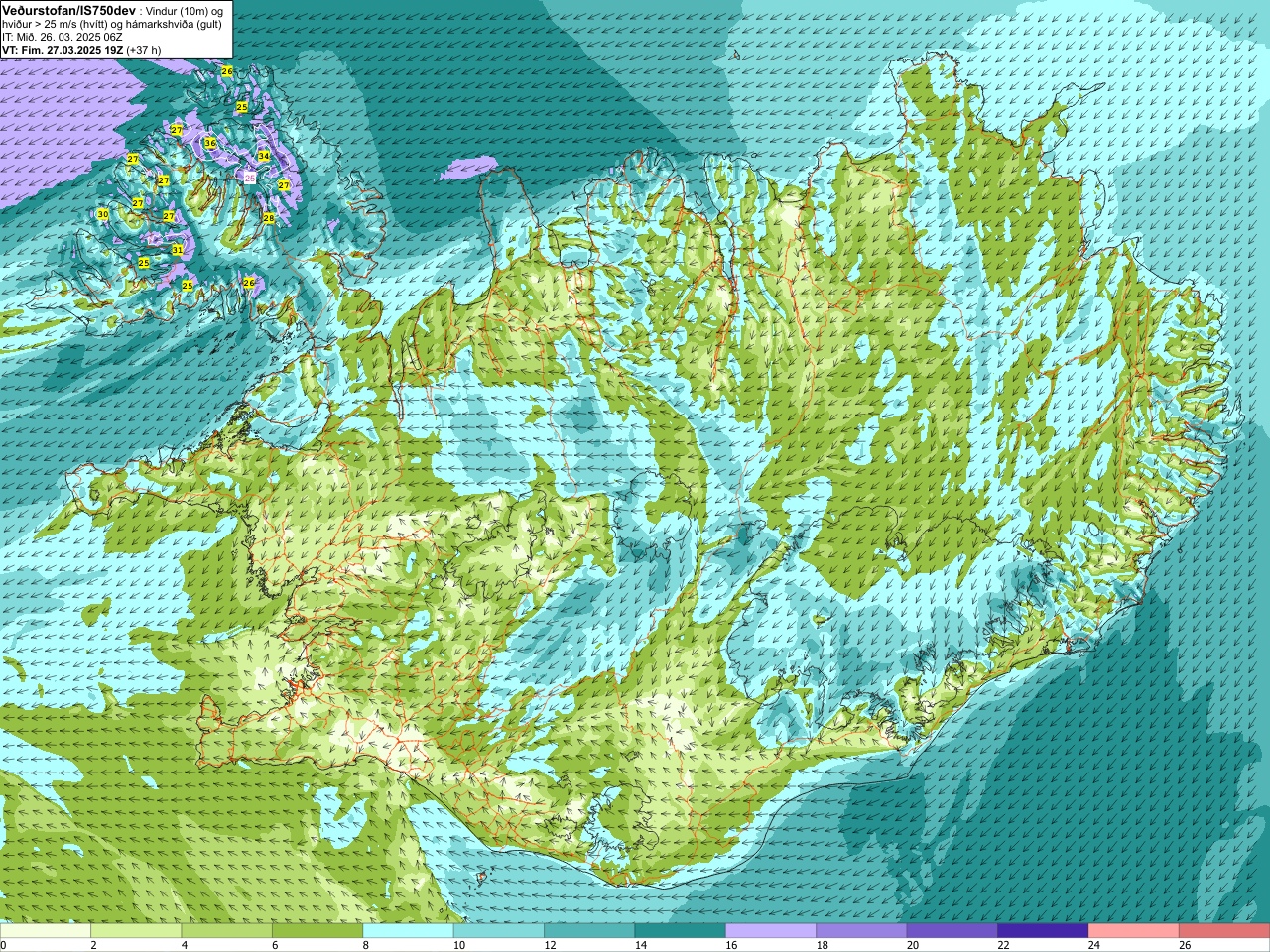Click the legend scale number 16

731,945
